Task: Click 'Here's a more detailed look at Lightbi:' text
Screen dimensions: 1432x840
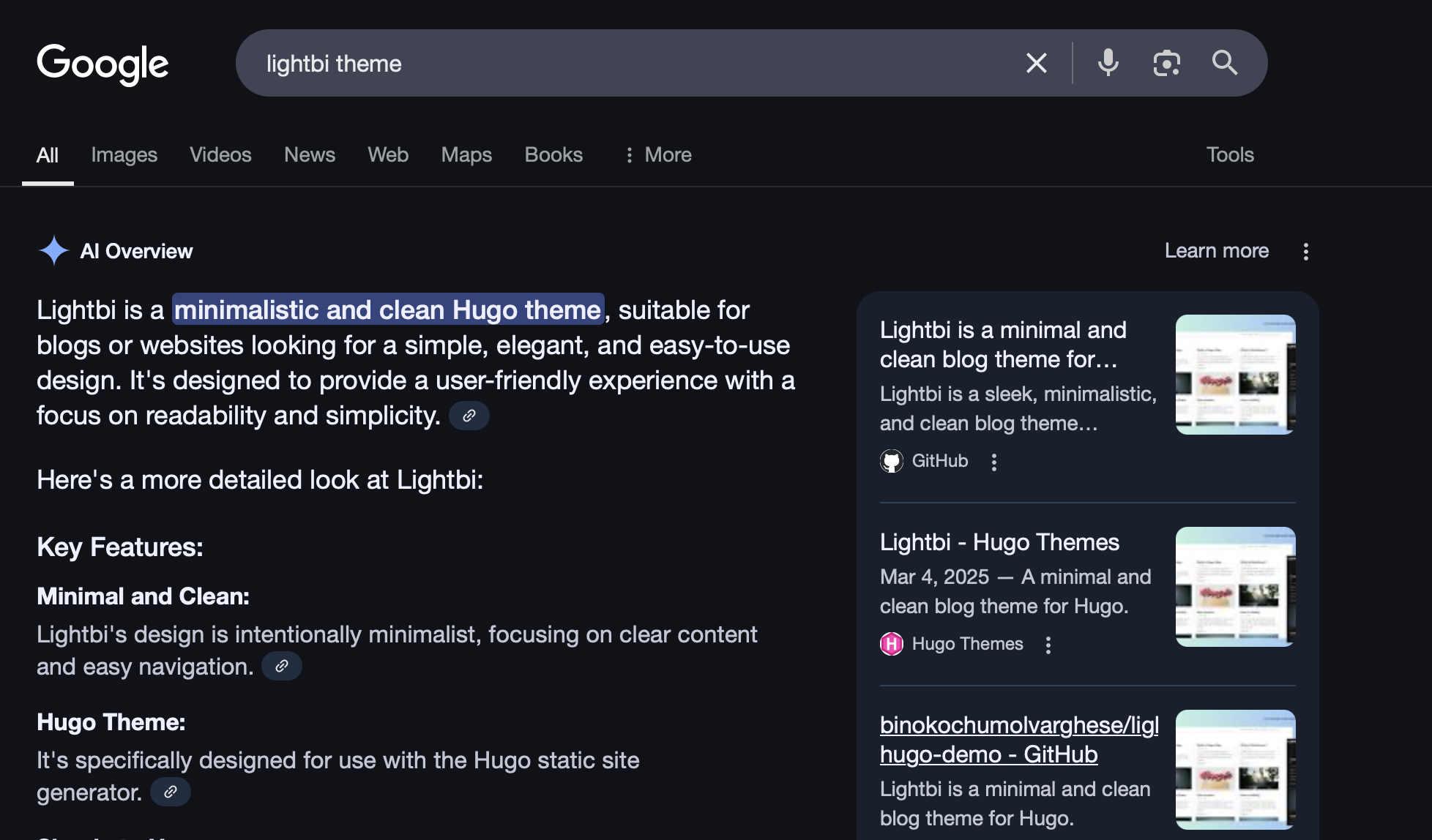Action: coord(260,480)
